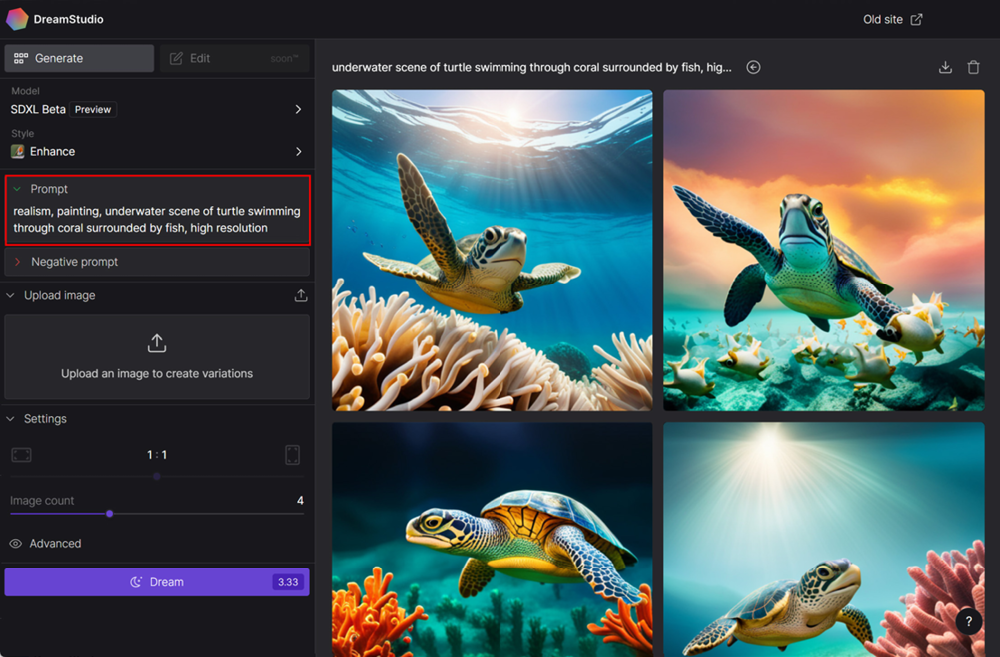Delete the generation with trash icon

coord(973,67)
